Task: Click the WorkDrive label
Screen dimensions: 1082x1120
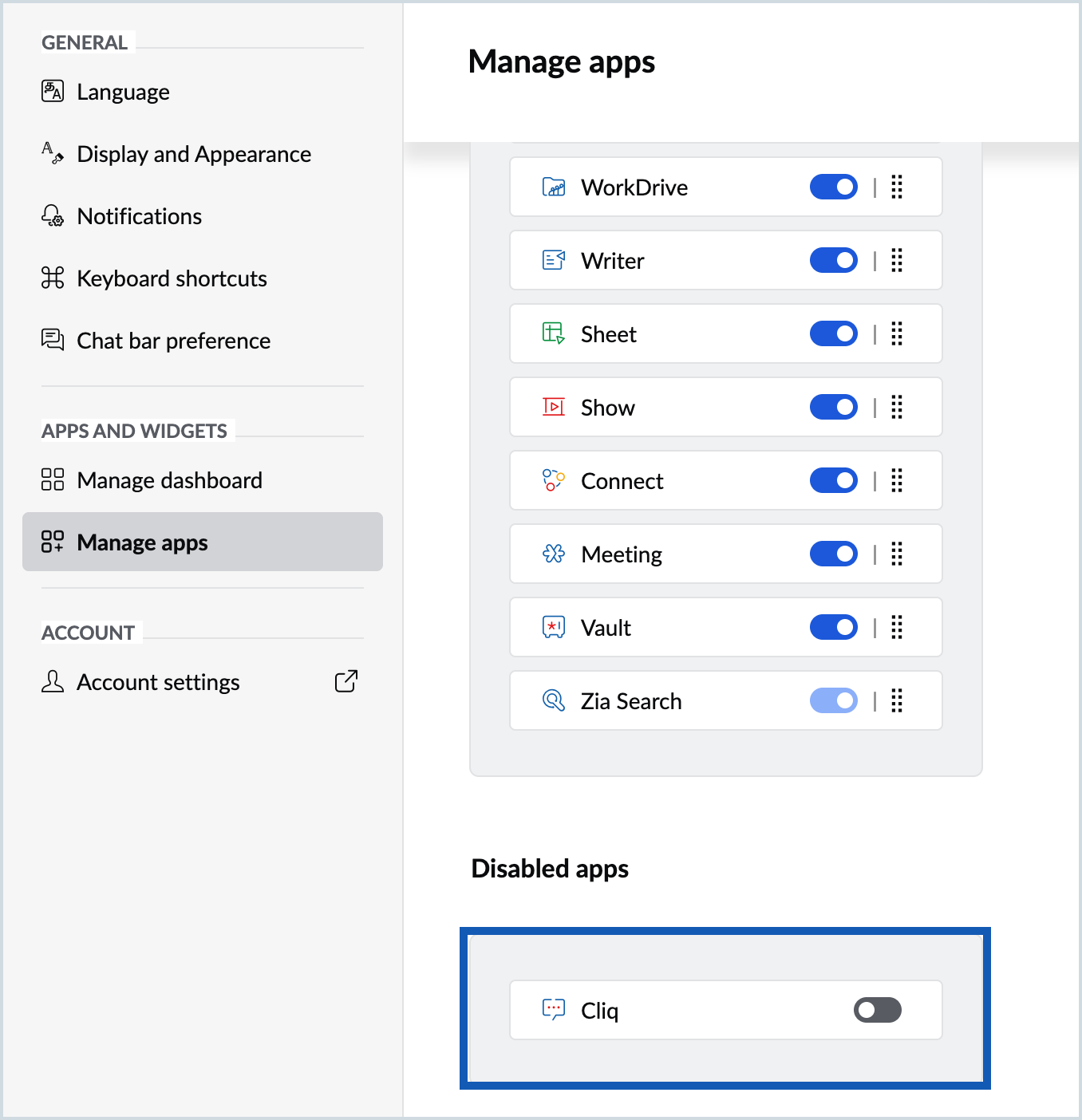Action: pos(634,187)
